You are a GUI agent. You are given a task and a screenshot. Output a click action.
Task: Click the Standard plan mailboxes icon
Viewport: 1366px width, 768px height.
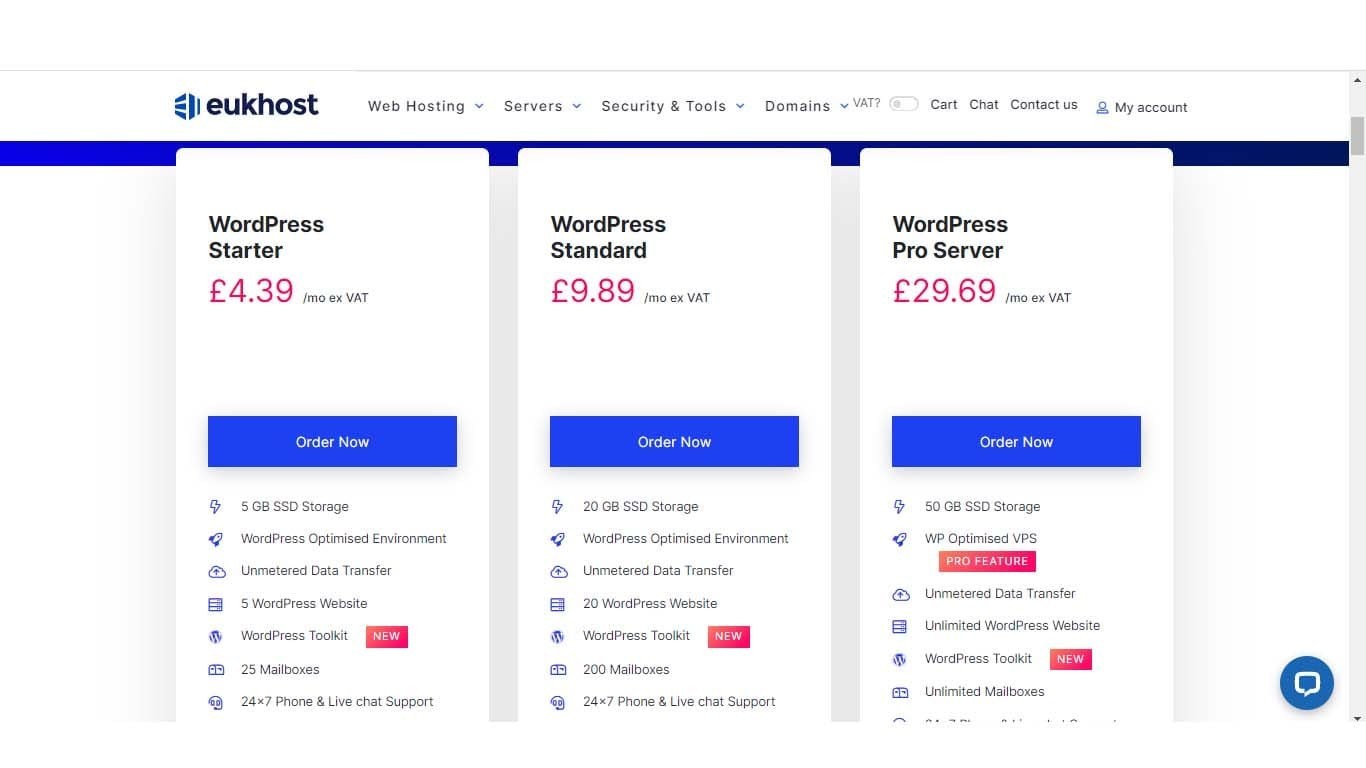click(x=558, y=670)
